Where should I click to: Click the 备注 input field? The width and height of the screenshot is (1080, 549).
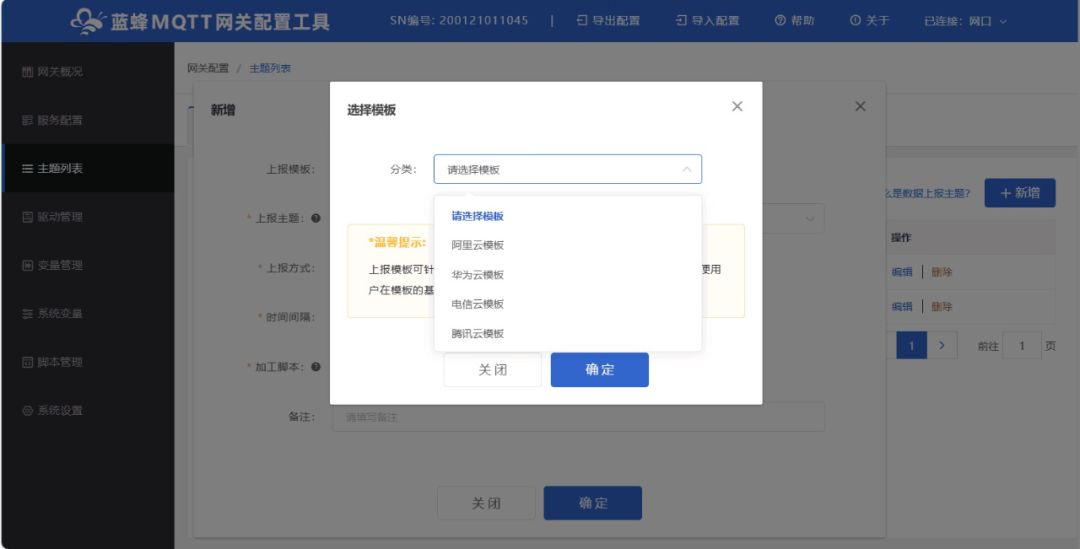(579, 417)
